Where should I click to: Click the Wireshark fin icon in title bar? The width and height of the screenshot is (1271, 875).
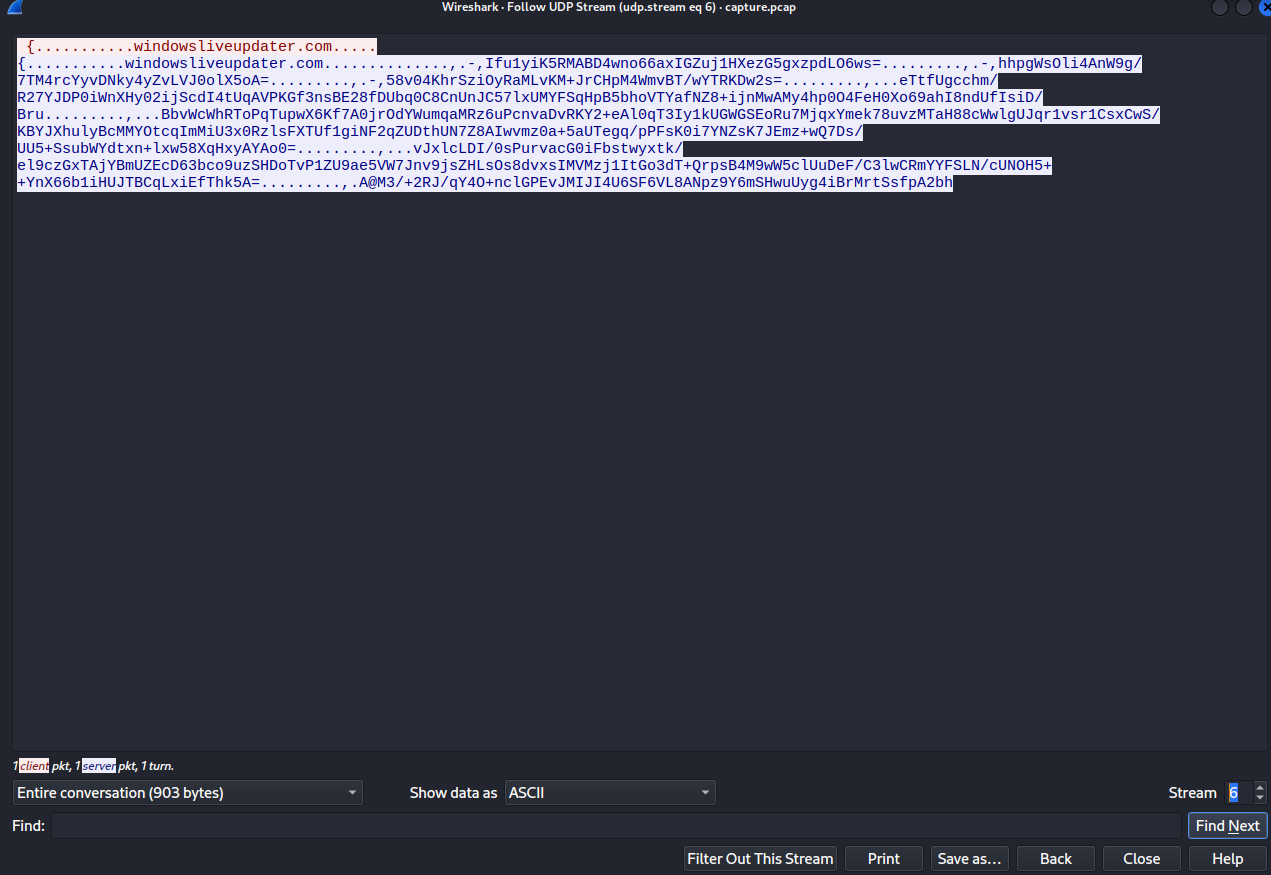pos(12,7)
